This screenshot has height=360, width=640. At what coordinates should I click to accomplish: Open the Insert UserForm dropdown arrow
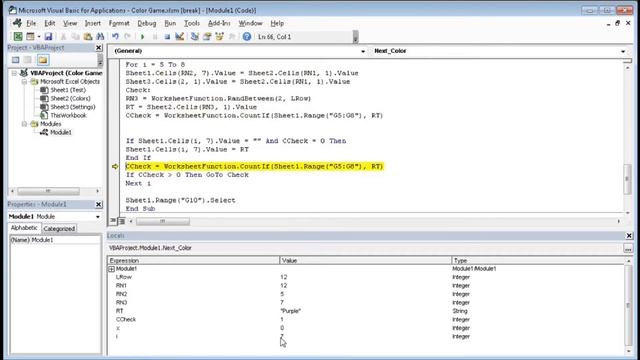coord(39,37)
